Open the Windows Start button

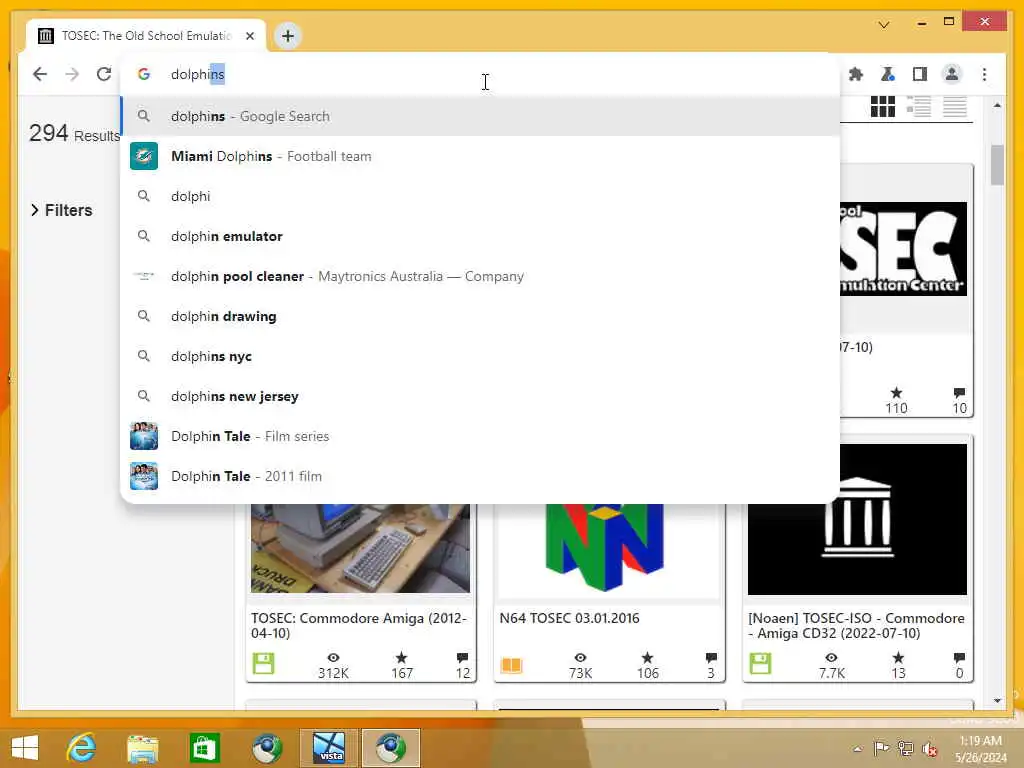coord(25,748)
